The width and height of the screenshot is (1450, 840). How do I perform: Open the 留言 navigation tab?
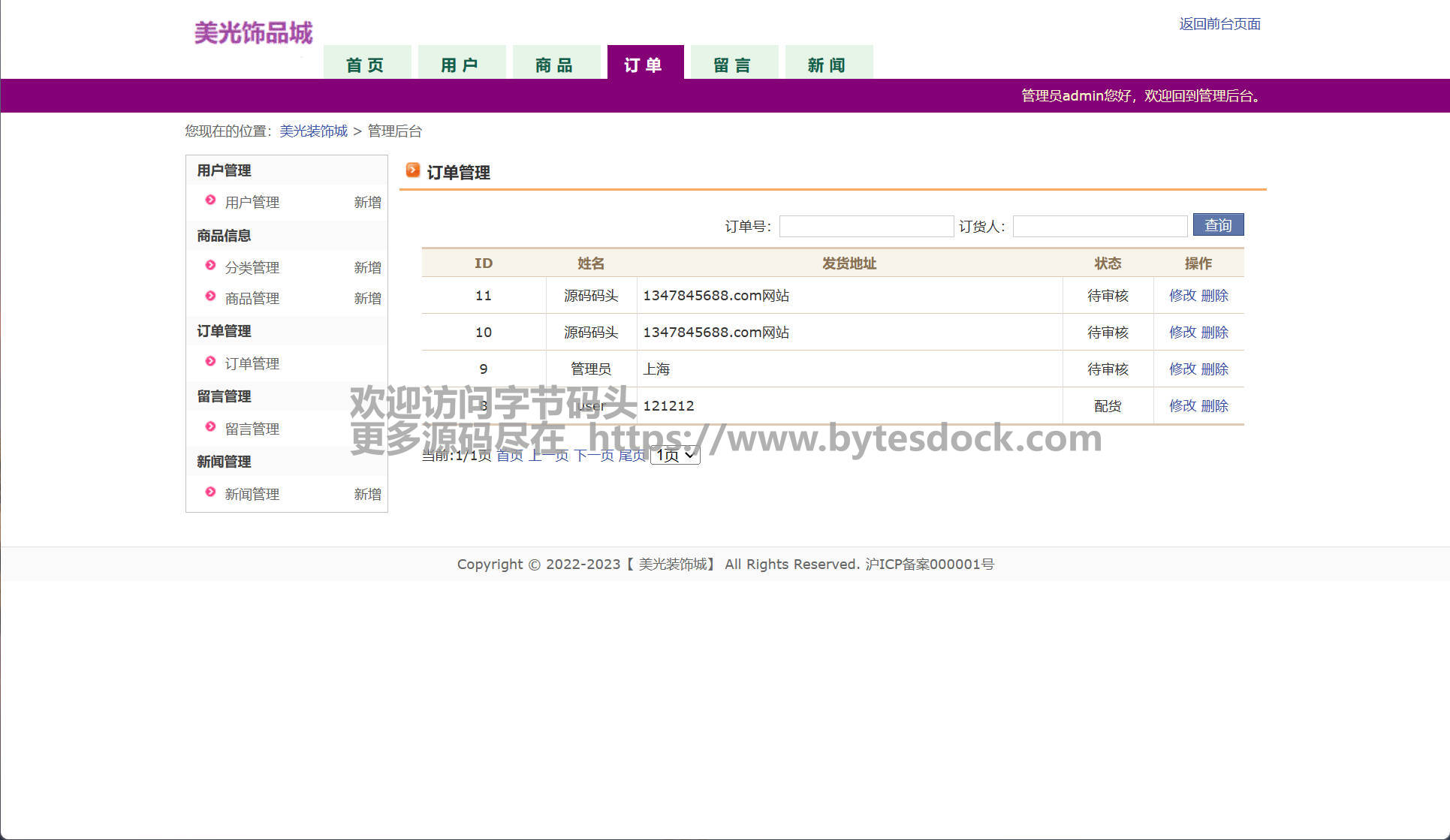pos(732,65)
